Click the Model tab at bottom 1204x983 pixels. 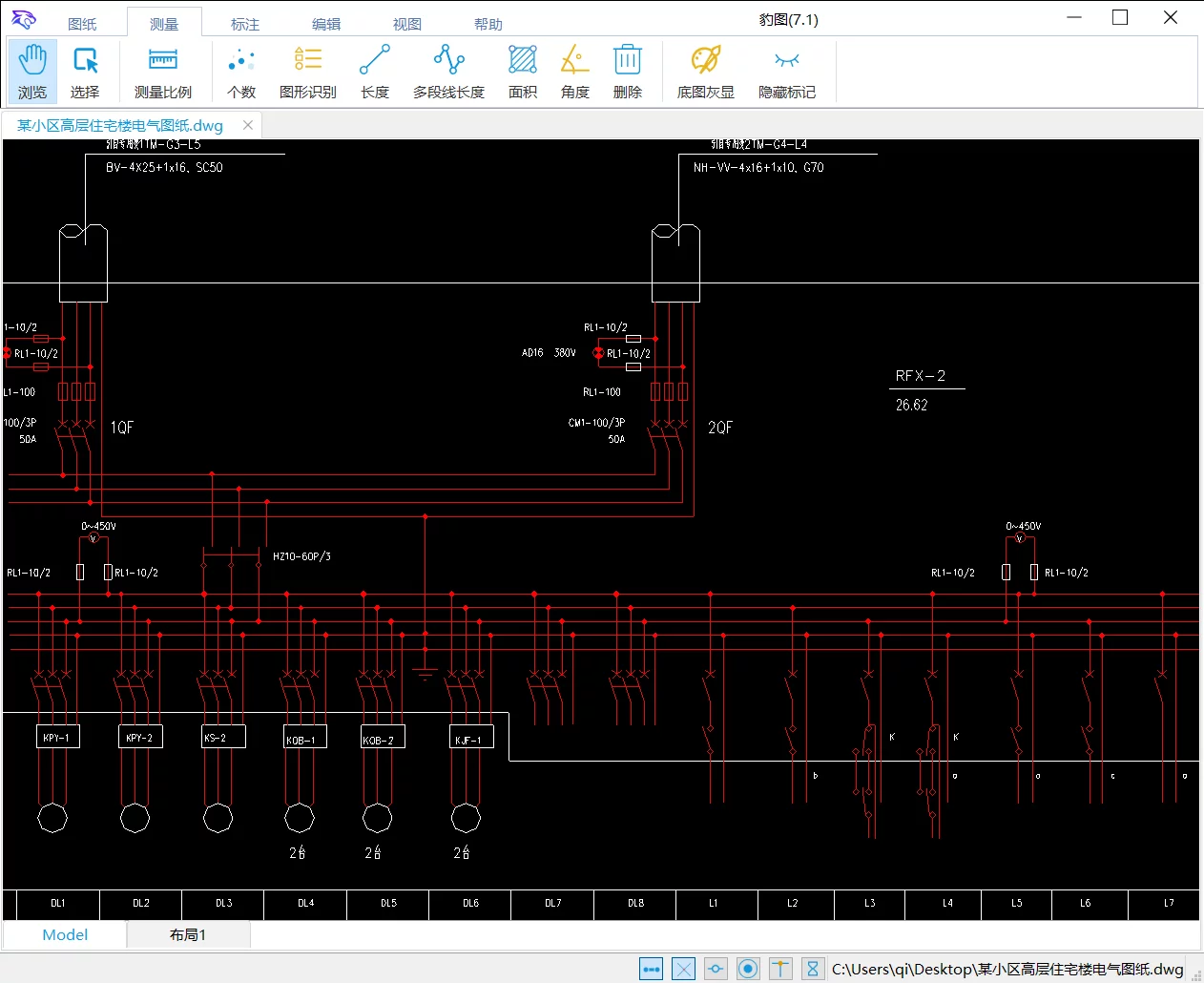coord(65,935)
